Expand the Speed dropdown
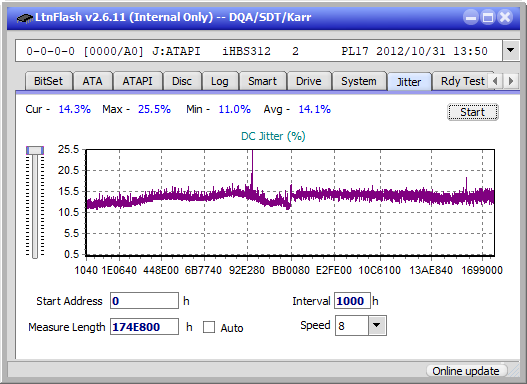 (377, 325)
